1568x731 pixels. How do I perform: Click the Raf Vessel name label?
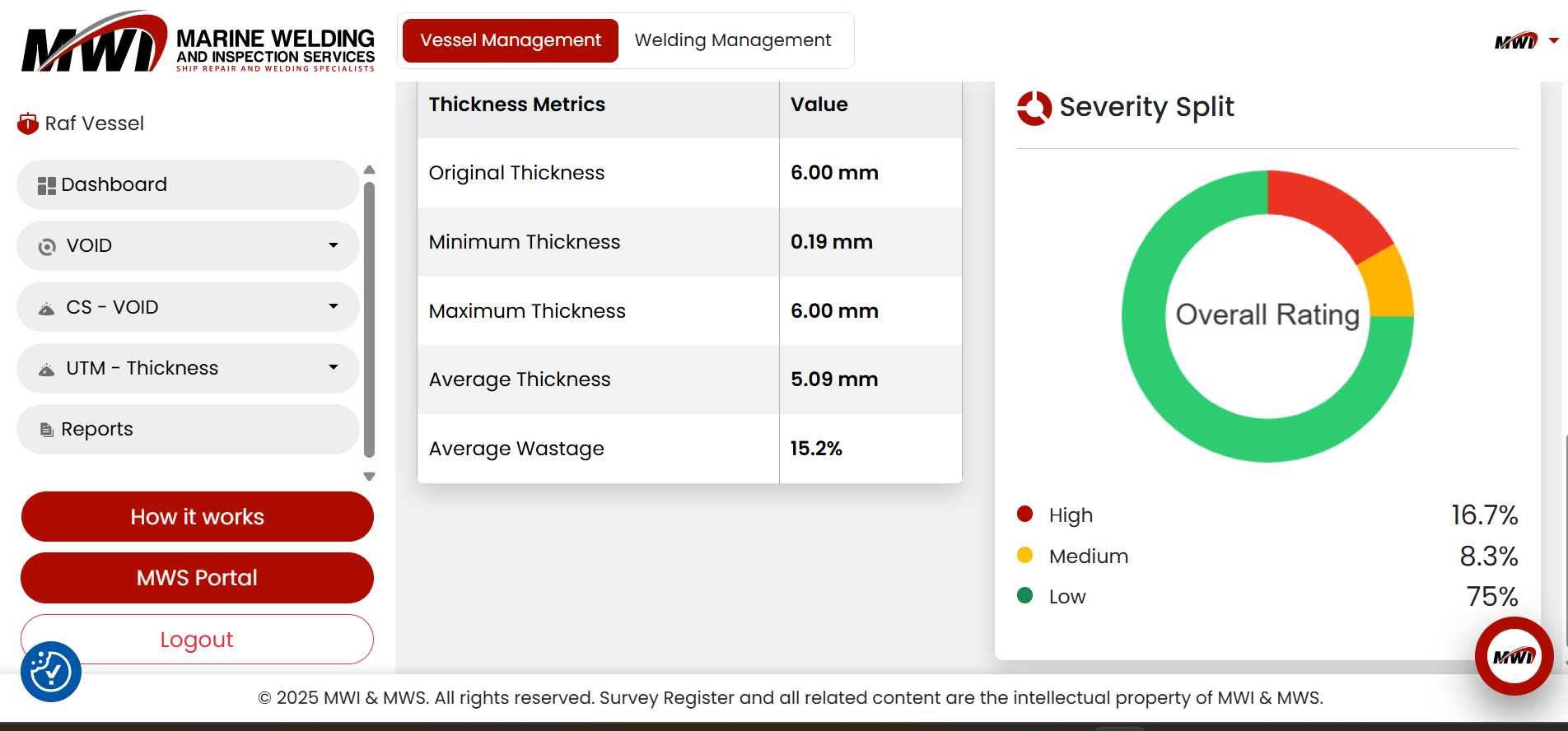point(95,123)
